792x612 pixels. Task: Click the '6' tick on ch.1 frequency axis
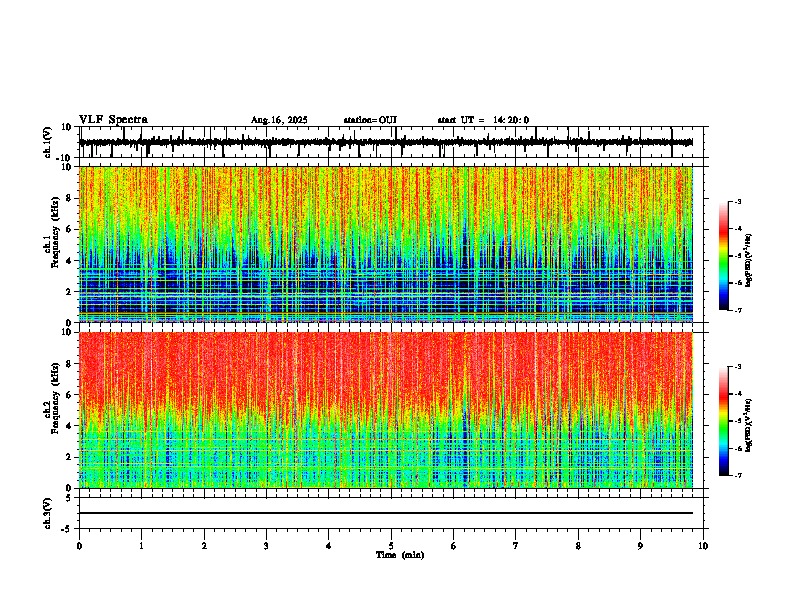pyautogui.click(x=69, y=229)
